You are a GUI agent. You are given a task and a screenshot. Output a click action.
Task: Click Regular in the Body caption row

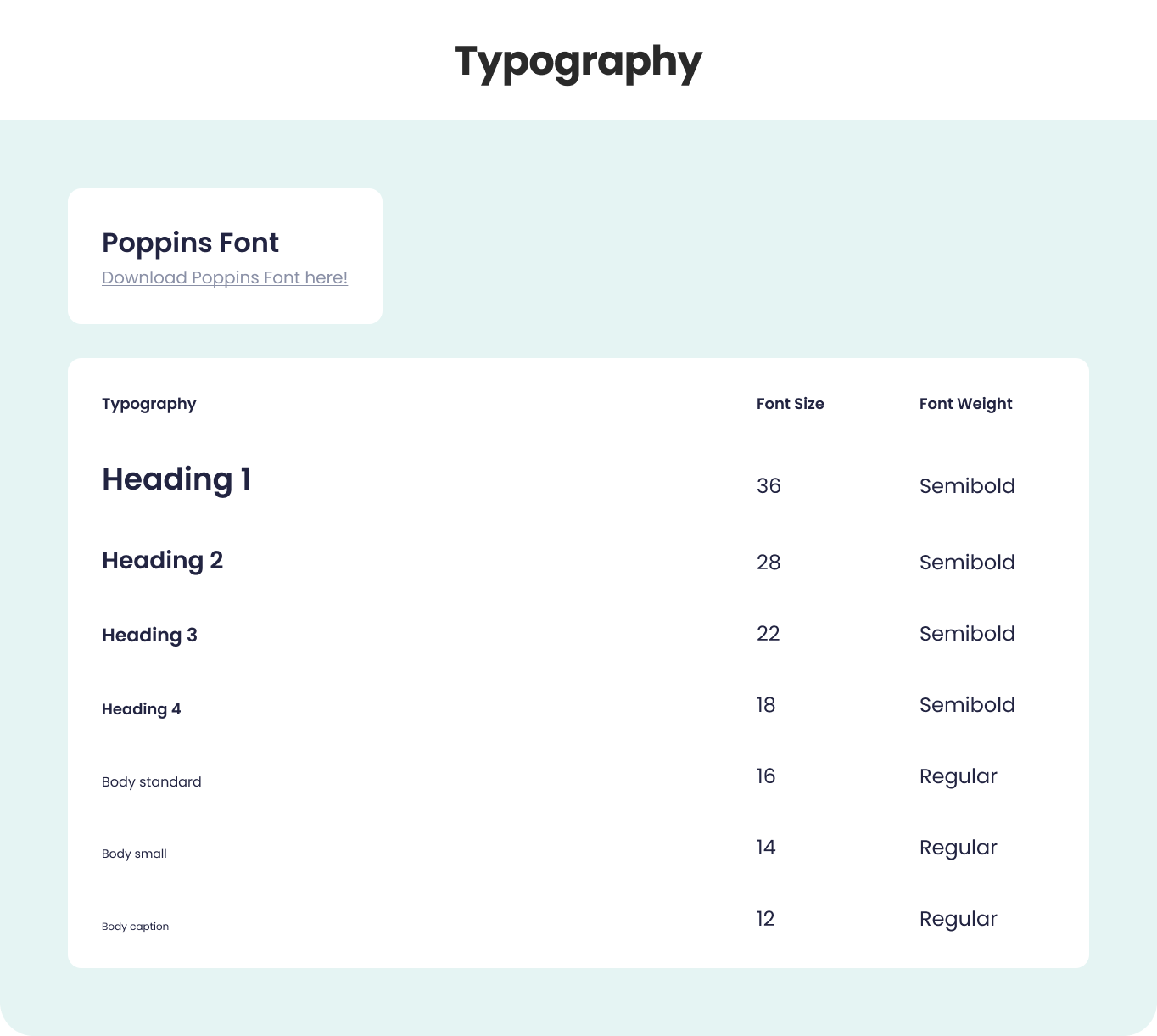(x=958, y=919)
